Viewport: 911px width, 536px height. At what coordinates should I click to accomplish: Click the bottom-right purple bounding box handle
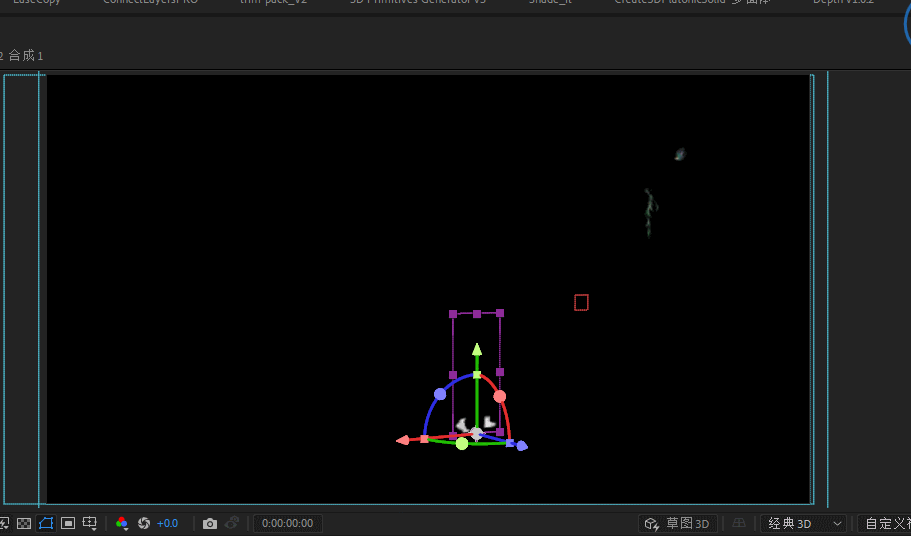[x=500, y=432]
